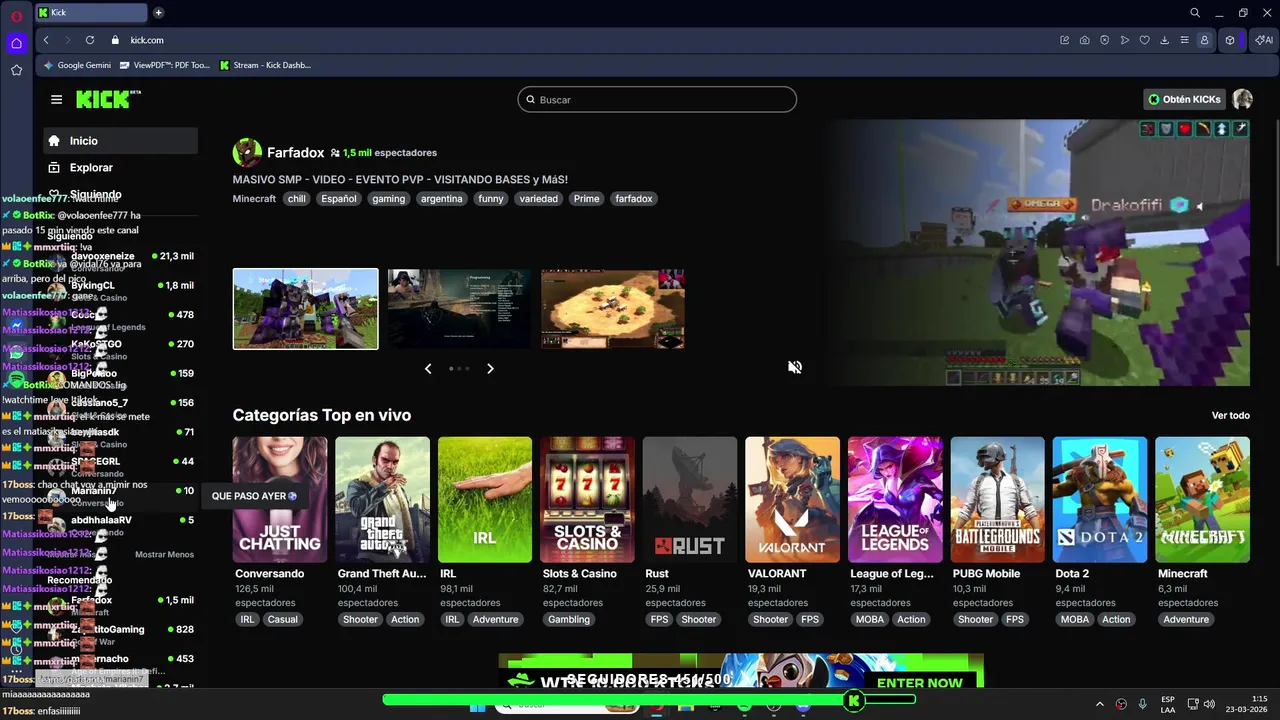Image resolution: width=1280 pixels, height=720 pixels.
Task: Open Ver todo categories link
Action: click(1231, 416)
